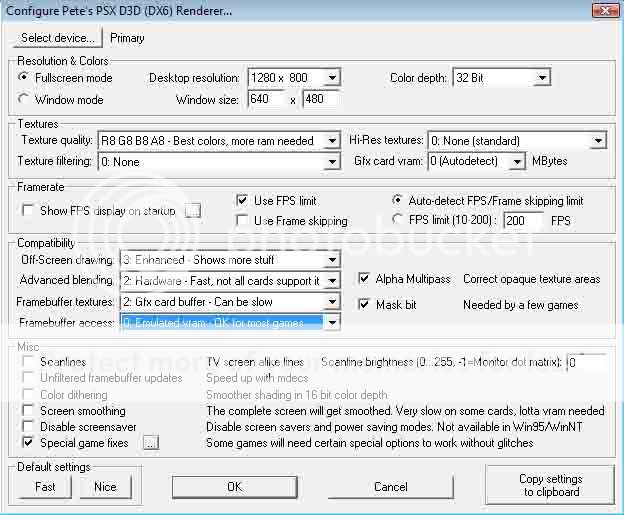The height and width of the screenshot is (515, 624).
Task: Select Auto-detect FPS/Frame skipping limit option
Action: point(397,200)
